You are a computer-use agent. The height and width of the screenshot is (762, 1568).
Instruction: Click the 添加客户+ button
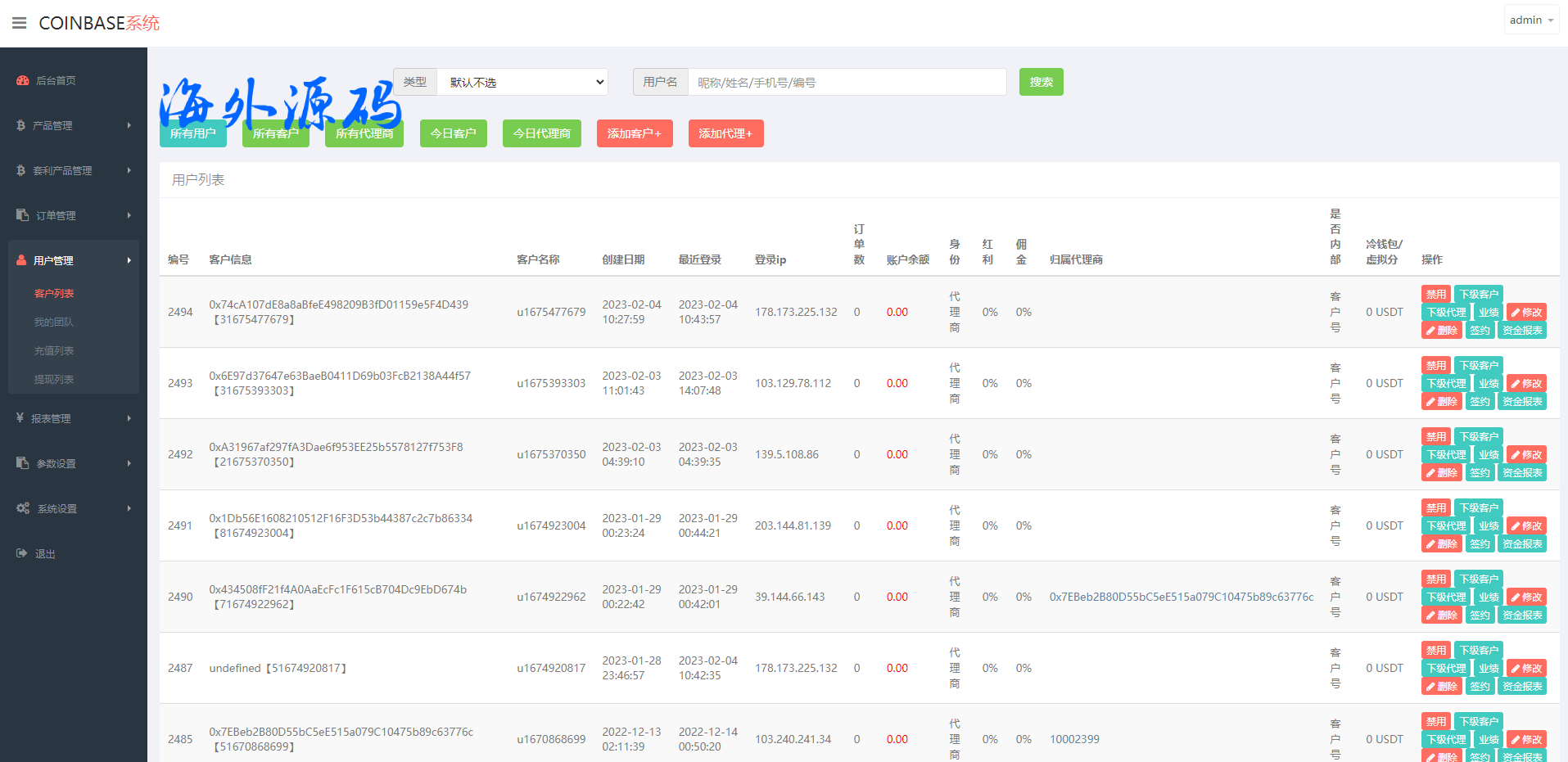(635, 133)
